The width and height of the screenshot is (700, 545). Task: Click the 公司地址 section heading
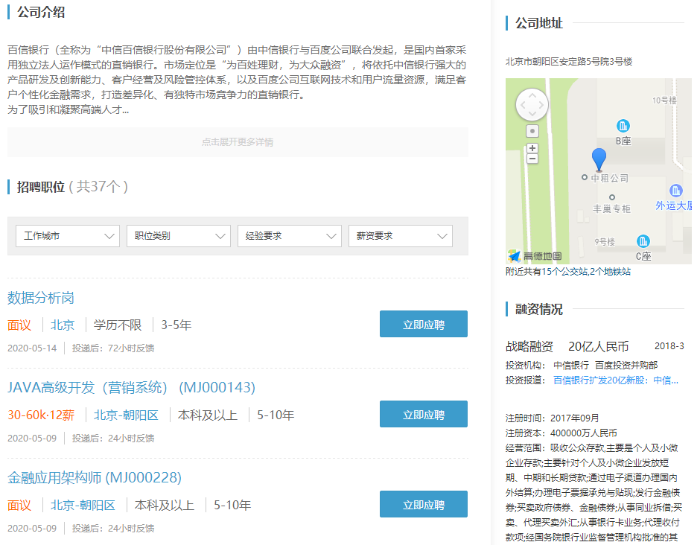click(x=539, y=23)
